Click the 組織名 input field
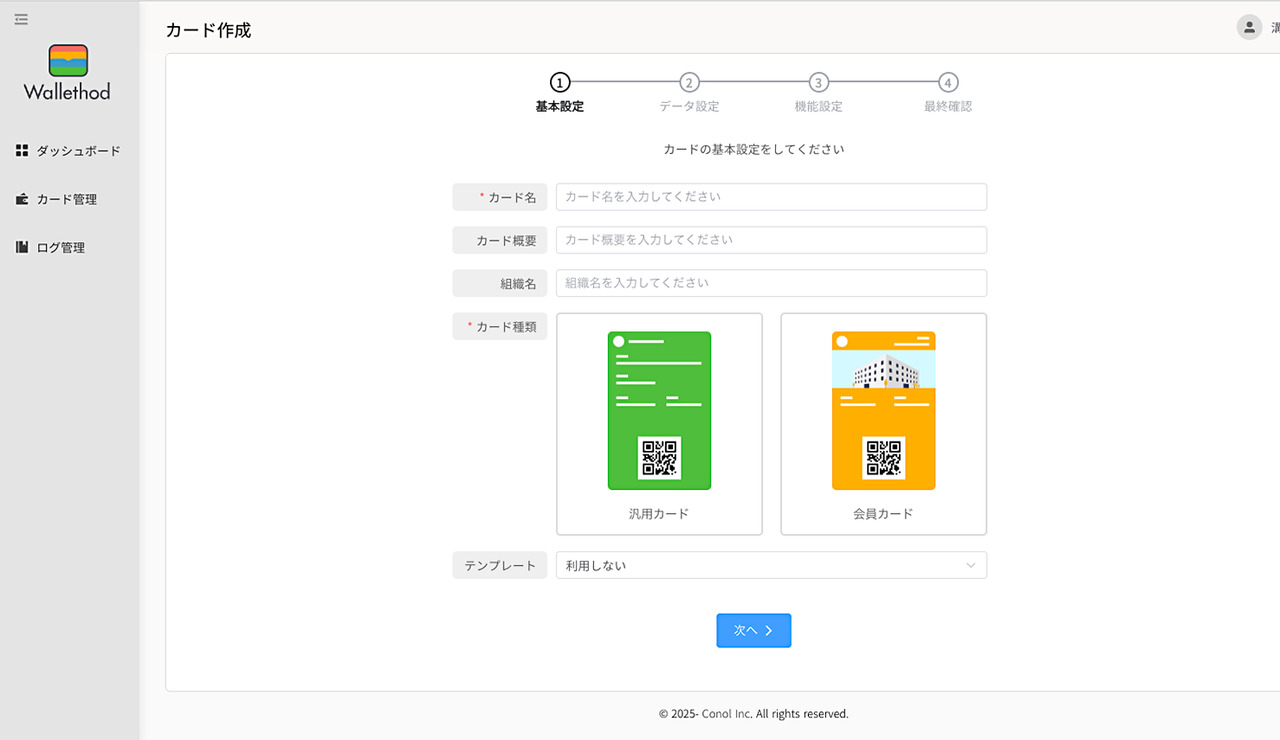The image size is (1280, 740). tap(770, 283)
